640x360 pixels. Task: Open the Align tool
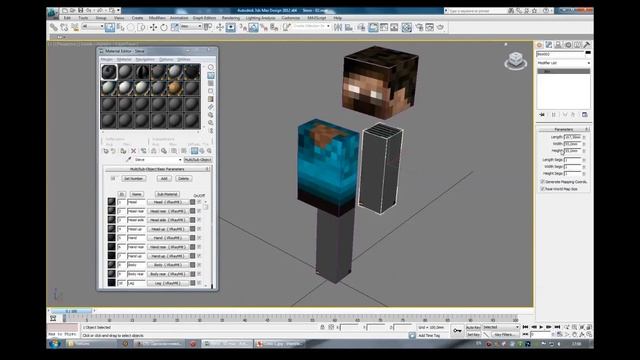349,27
